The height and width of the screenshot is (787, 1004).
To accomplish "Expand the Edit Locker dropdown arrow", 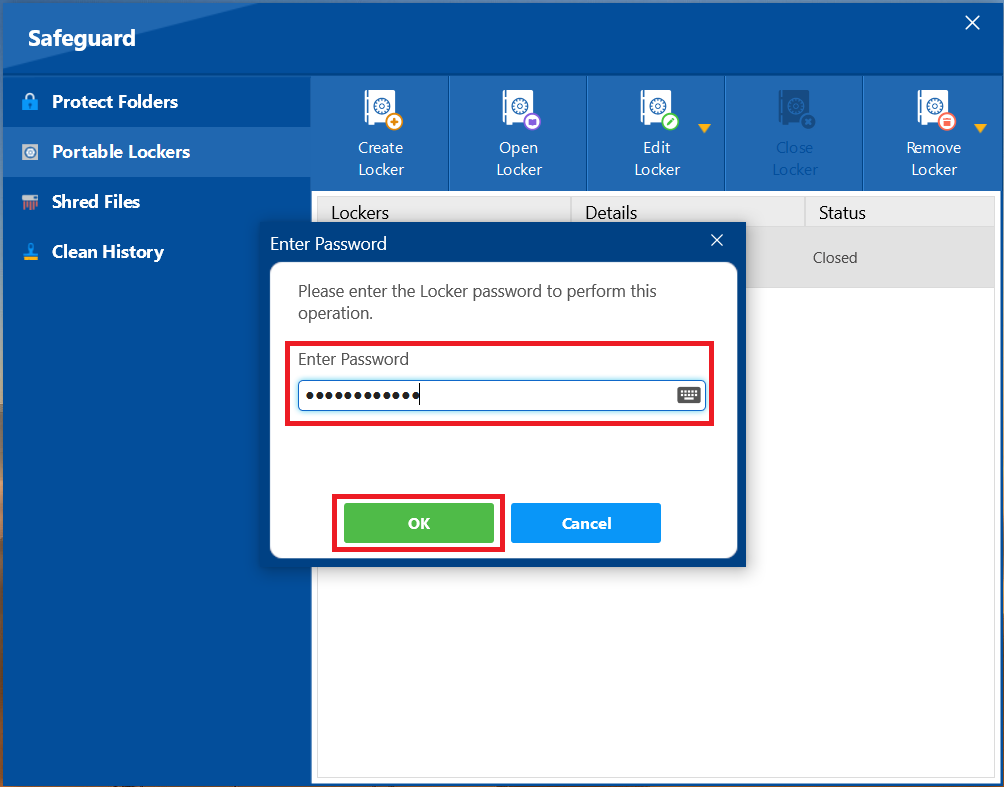I will (x=704, y=128).
